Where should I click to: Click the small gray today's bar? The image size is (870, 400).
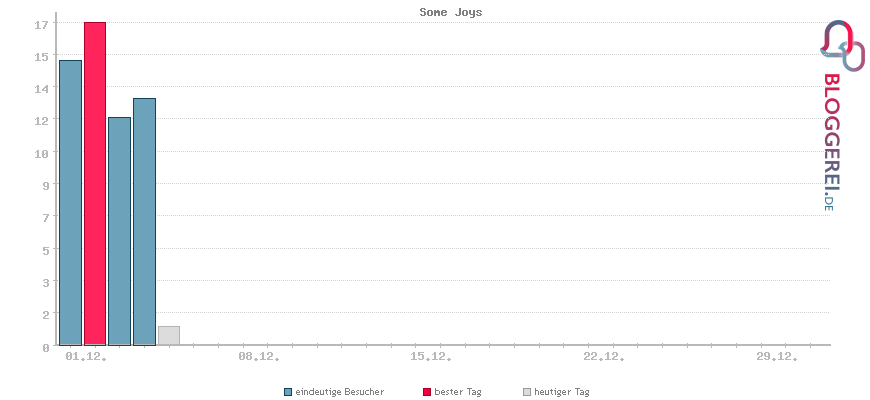pyautogui.click(x=169, y=336)
